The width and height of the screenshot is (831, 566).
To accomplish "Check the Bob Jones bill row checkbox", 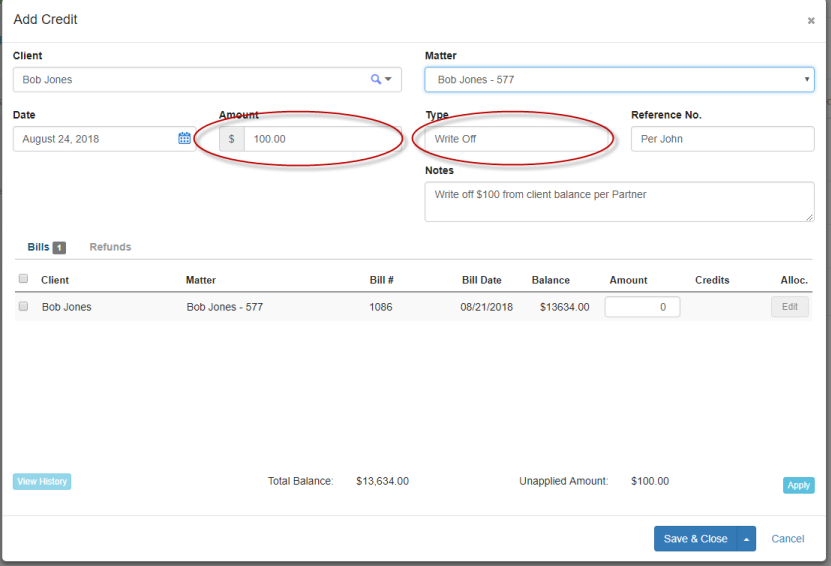I will (x=23, y=307).
